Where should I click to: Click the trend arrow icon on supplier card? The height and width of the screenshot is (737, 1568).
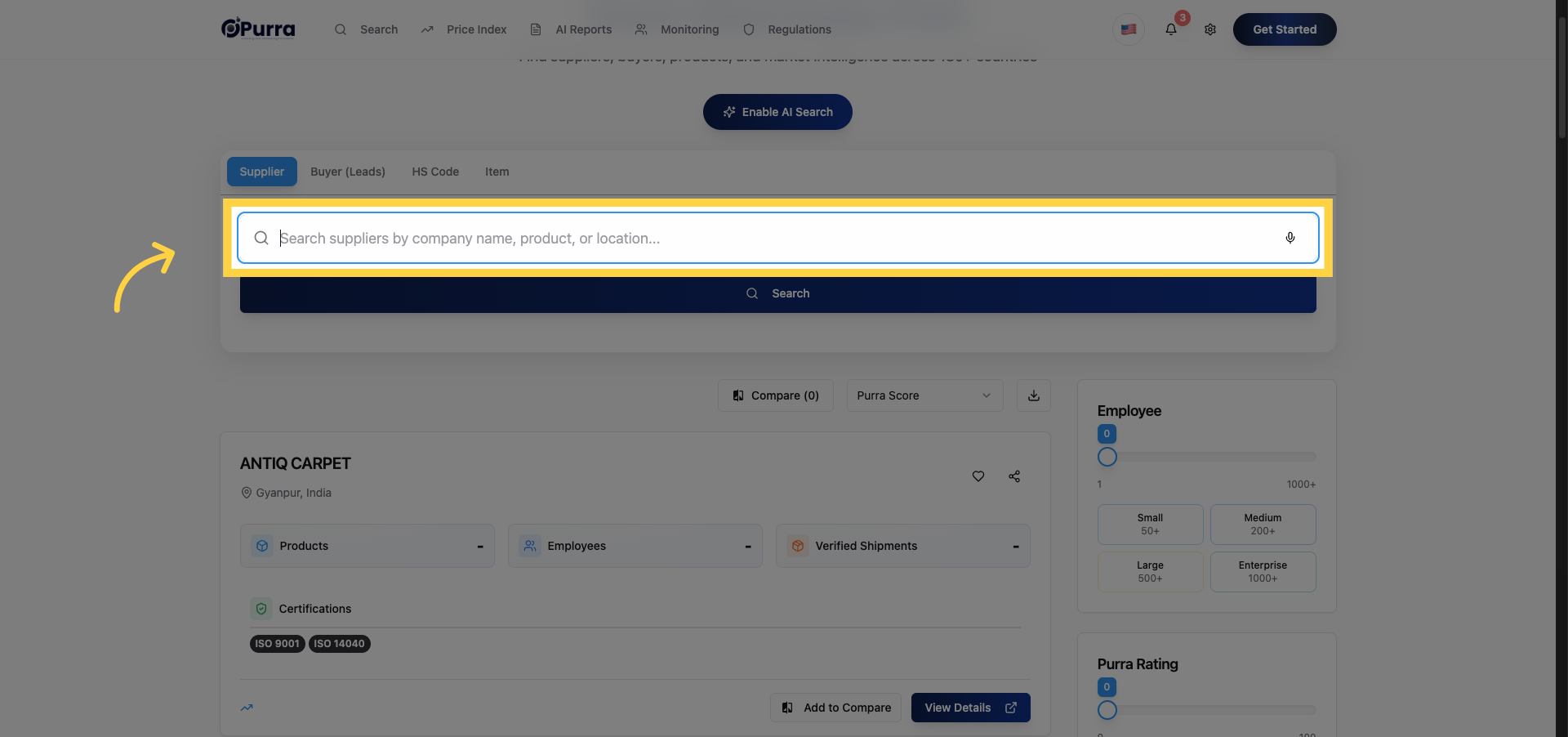[x=247, y=708]
